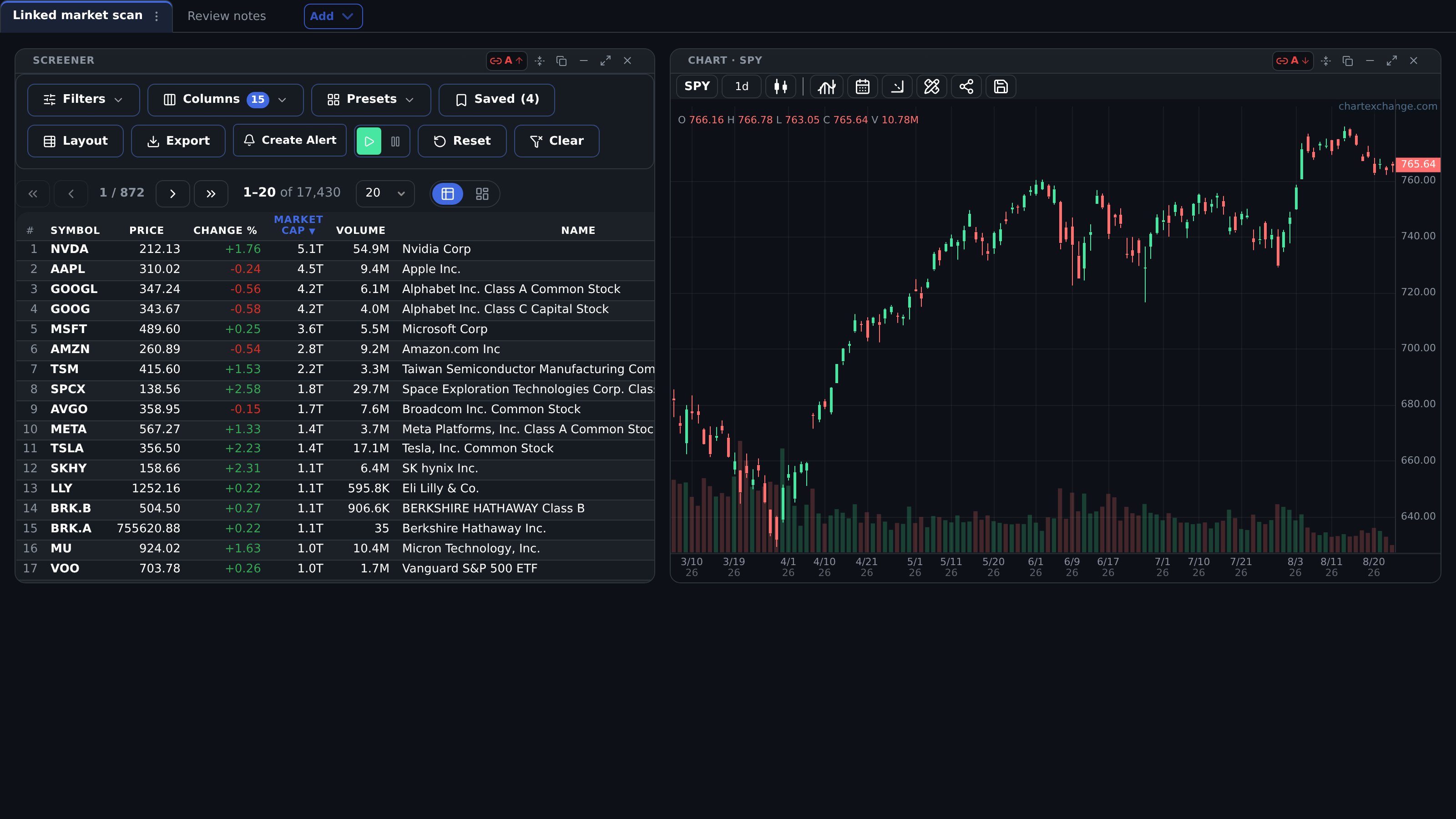Click the Create Alert button

[289, 140]
